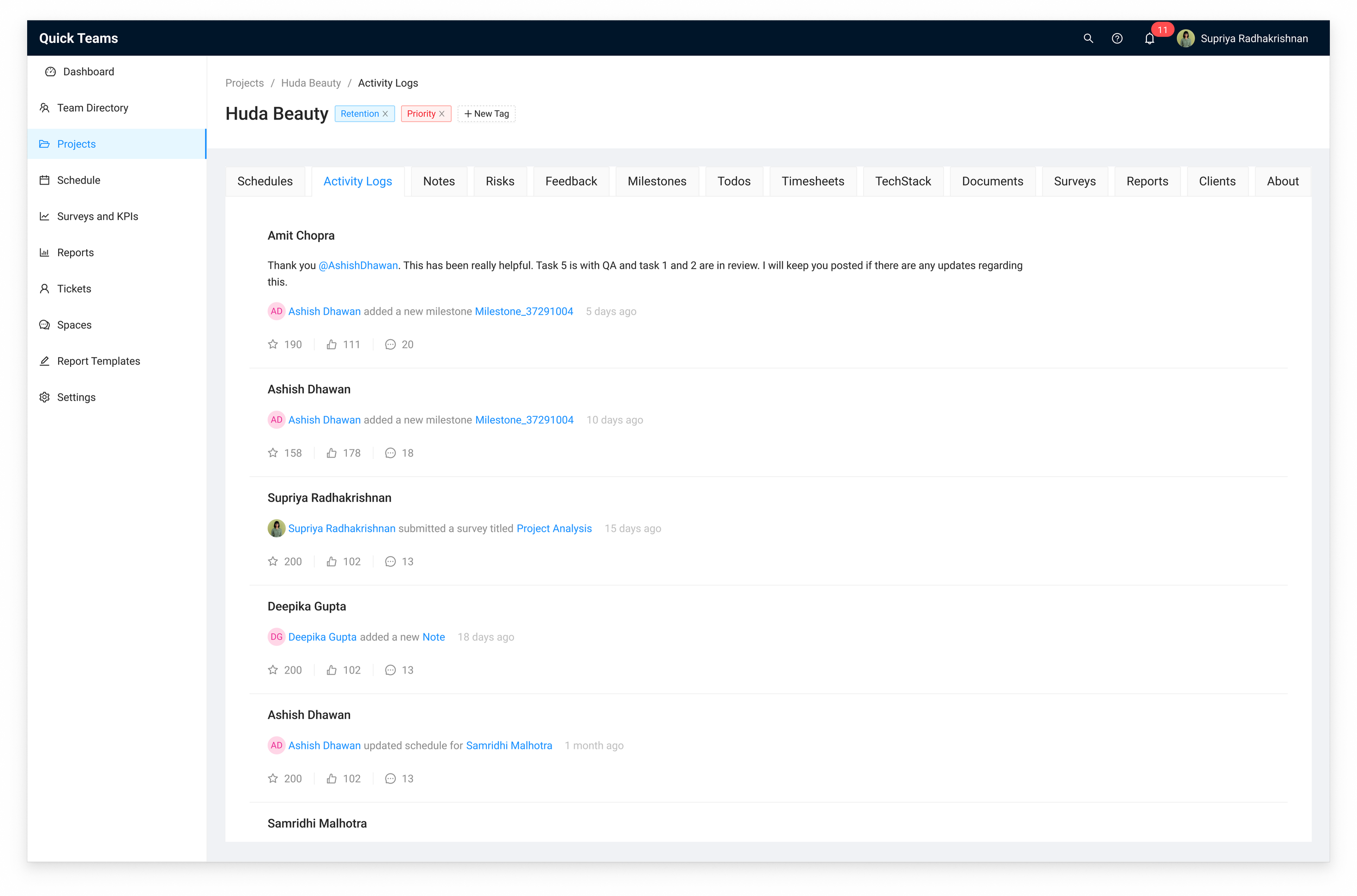Click Huda Beauty in the breadcrumb
Image resolution: width=1357 pixels, height=896 pixels.
[x=311, y=83]
